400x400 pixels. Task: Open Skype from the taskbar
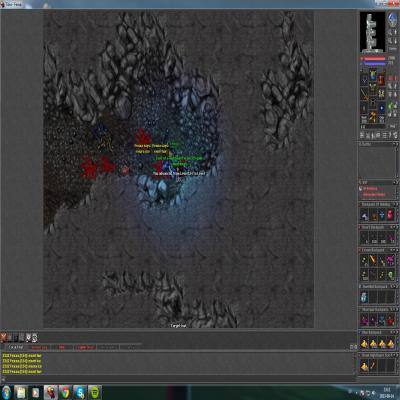(x=80, y=393)
